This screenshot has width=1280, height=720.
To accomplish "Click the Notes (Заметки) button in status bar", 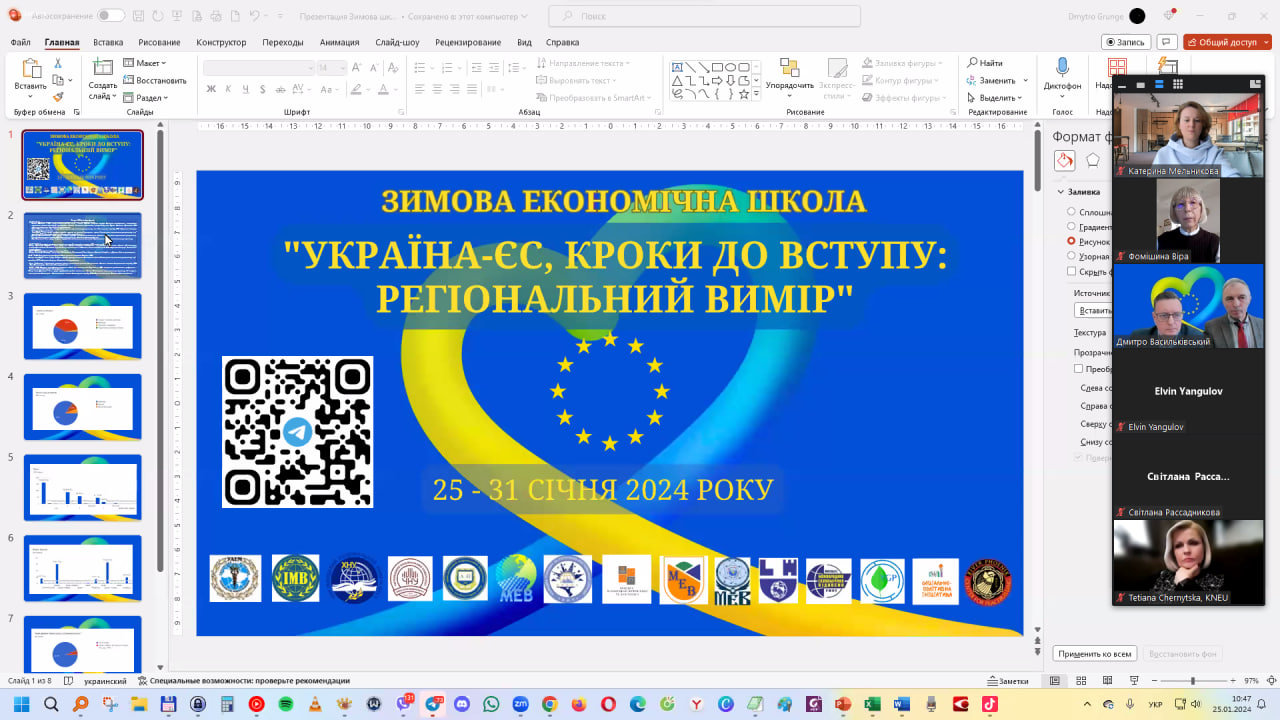I will tap(1006, 681).
